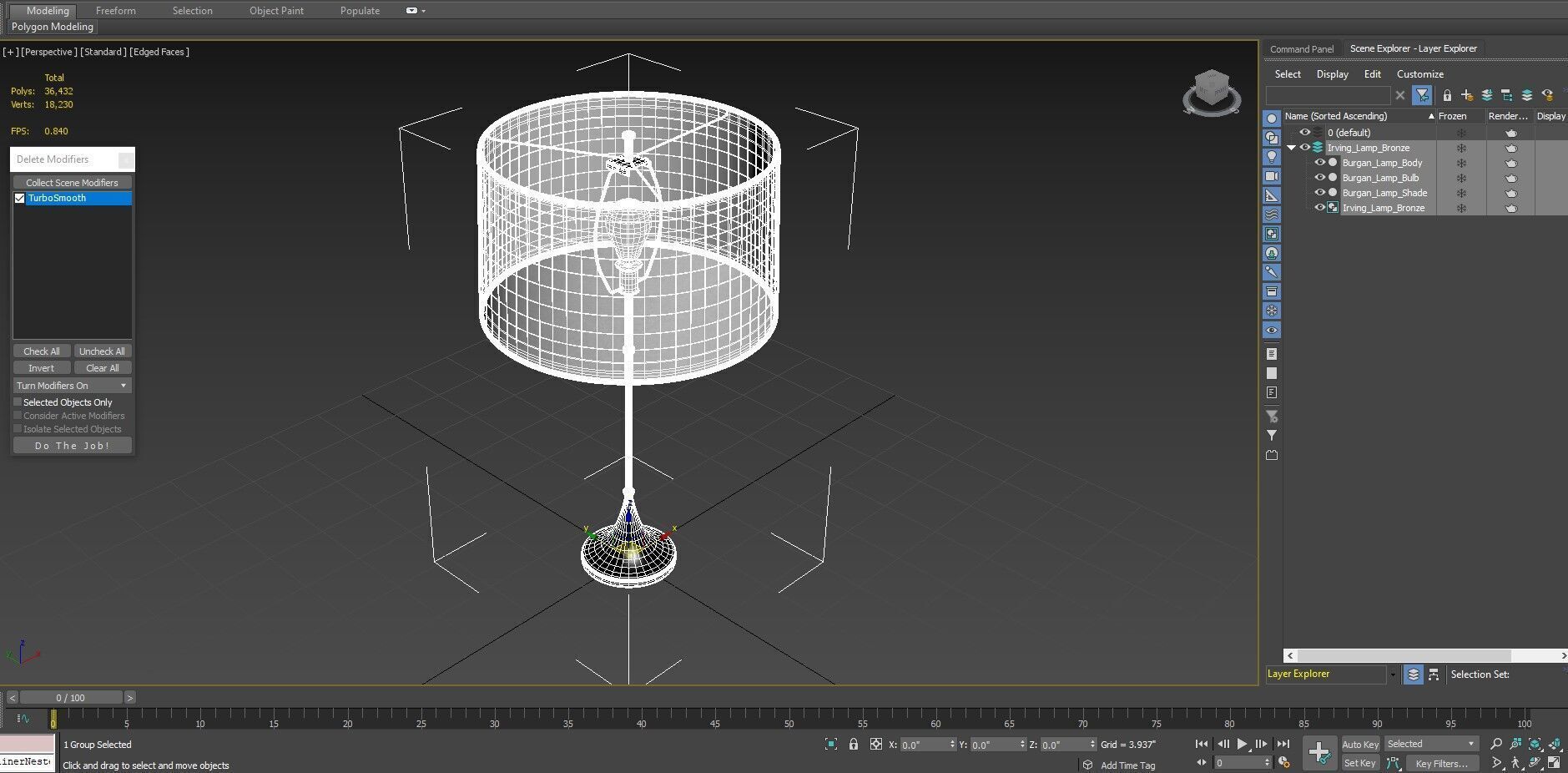Open the Selected key mode dropdown
The height and width of the screenshot is (773, 1568).
tap(1431, 744)
